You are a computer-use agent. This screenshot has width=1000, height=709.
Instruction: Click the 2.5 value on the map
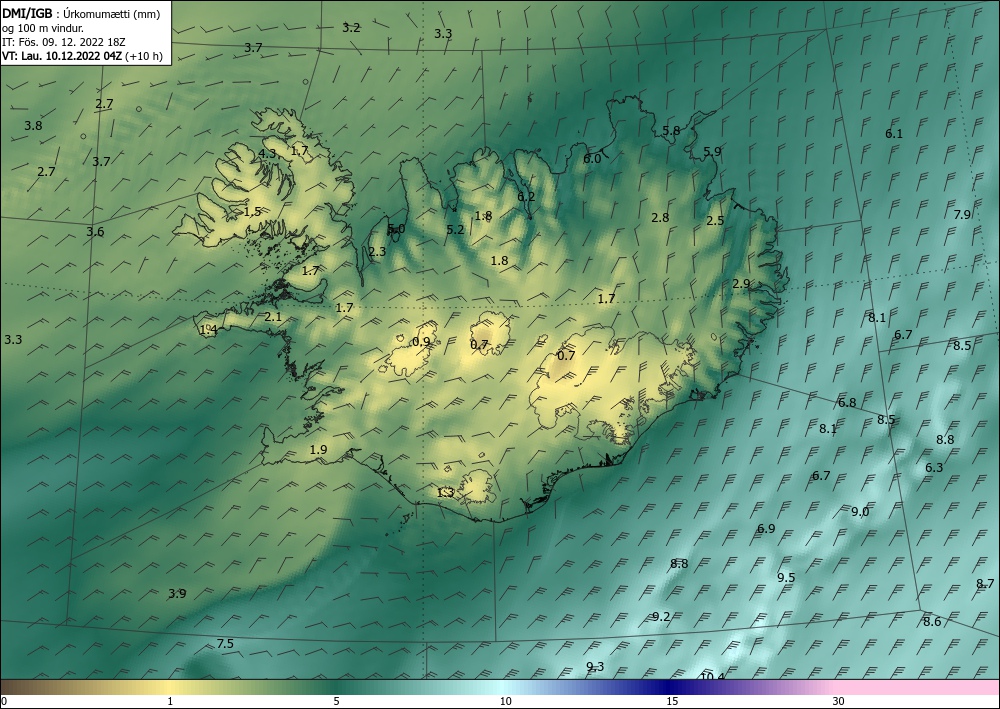716,221
